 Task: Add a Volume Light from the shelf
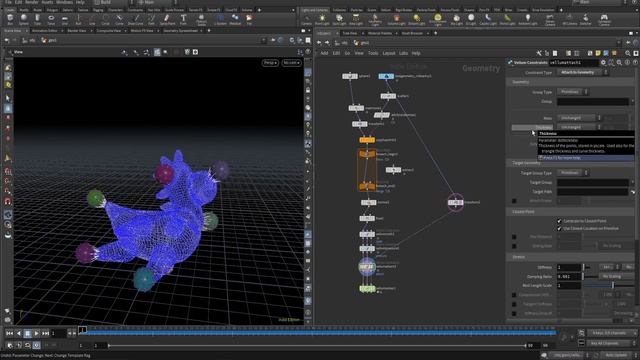point(396,19)
